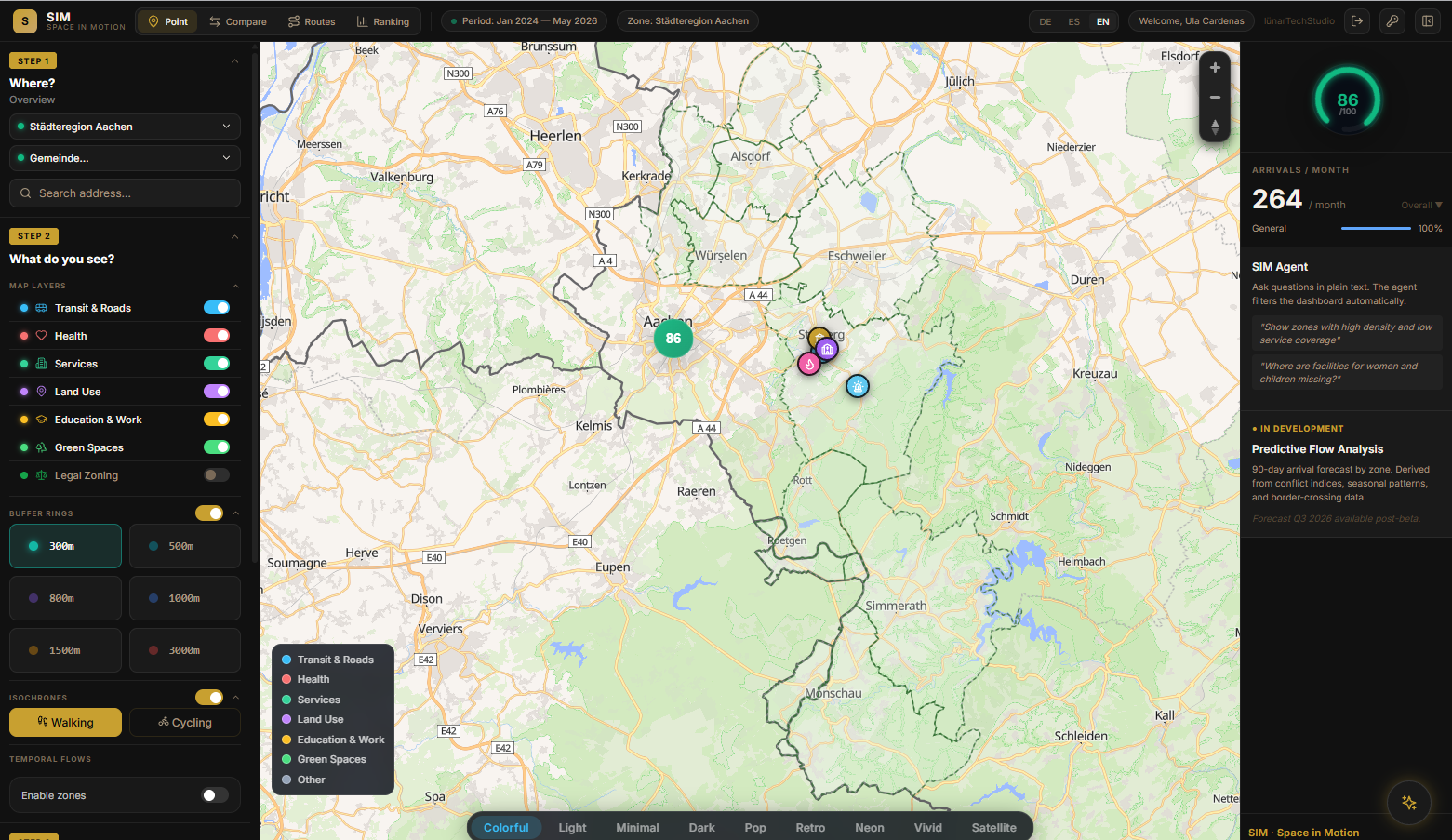
Task: Select the Colorful map style
Action: point(506,828)
